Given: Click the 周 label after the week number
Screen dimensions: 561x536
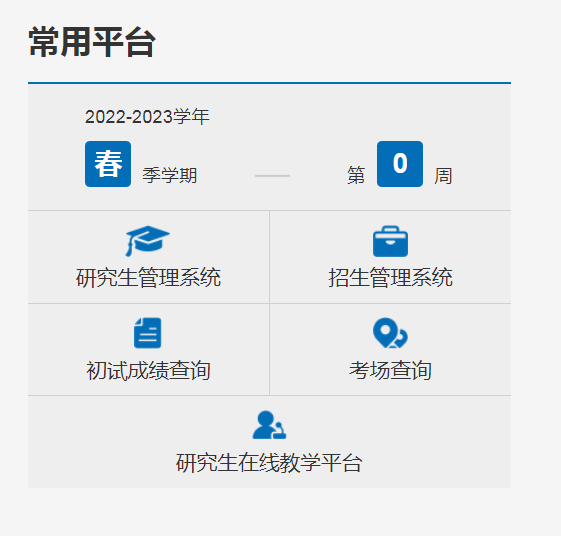Looking at the screenshot, I should coord(443,176).
